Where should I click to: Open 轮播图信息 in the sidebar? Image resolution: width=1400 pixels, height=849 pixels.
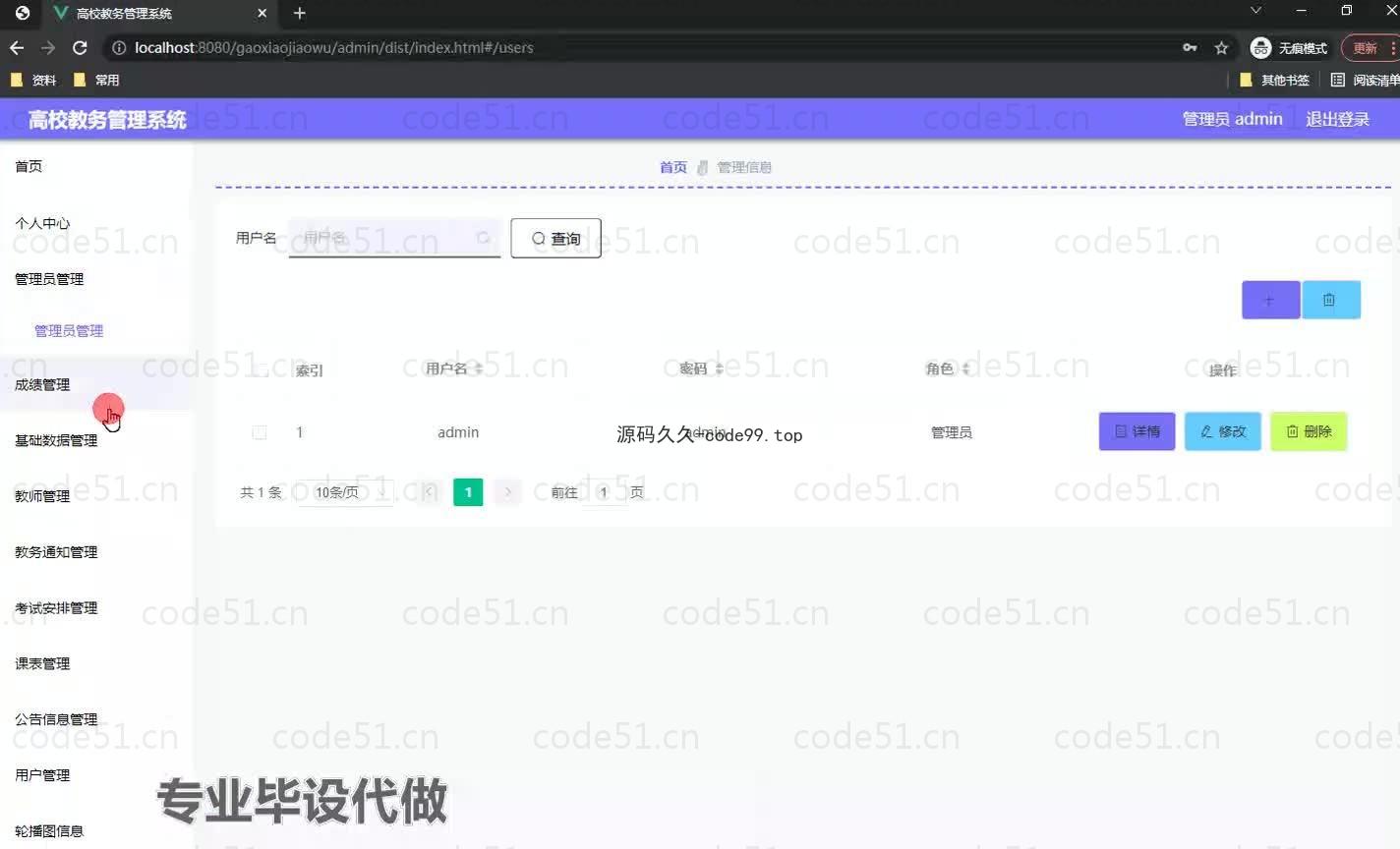point(95,831)
